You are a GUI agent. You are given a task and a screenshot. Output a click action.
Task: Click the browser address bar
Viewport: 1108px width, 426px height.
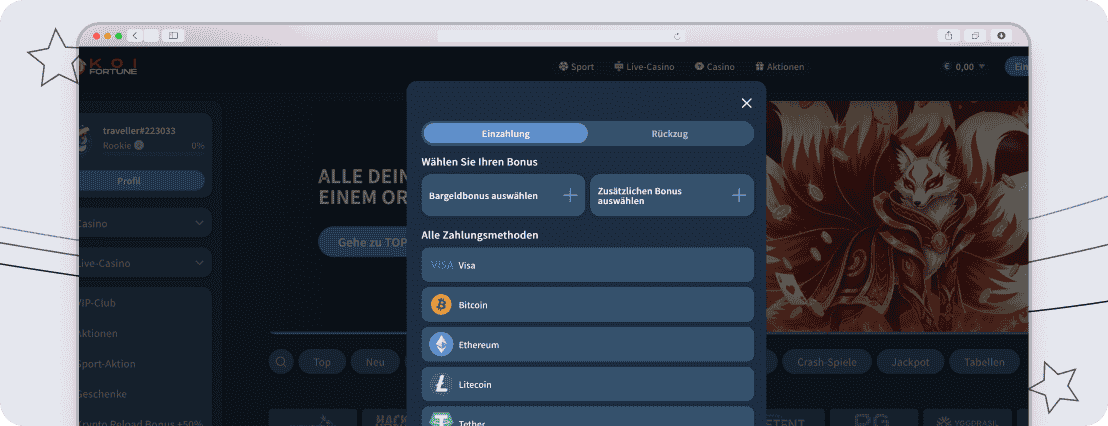pyautogui.click(x=562, y=36)
